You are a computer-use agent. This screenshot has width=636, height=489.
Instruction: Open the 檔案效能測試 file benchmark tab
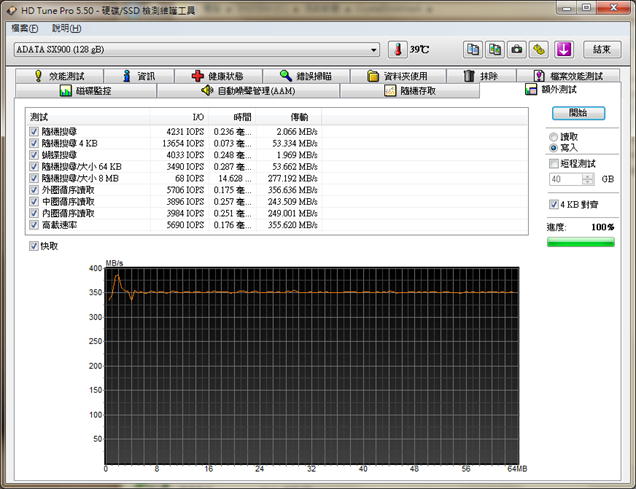[568, 76]
